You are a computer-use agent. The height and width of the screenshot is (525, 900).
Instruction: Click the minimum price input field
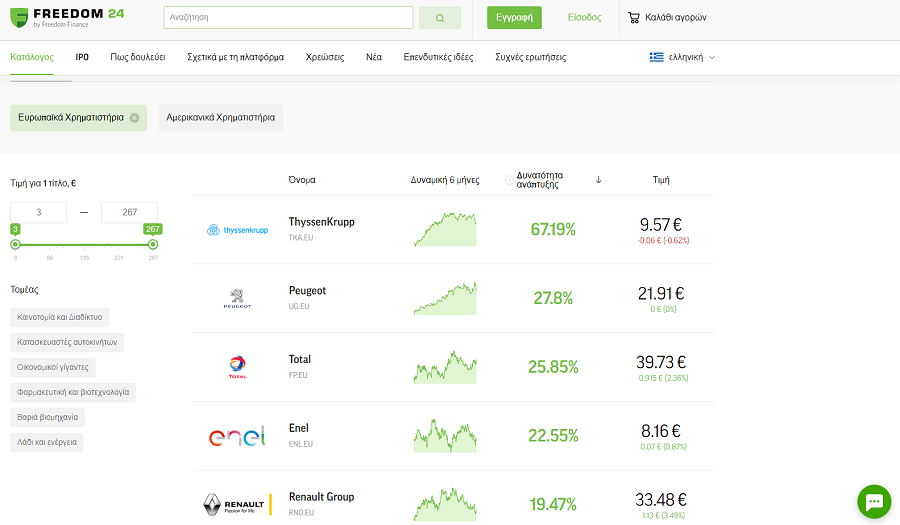click(38, 212)
